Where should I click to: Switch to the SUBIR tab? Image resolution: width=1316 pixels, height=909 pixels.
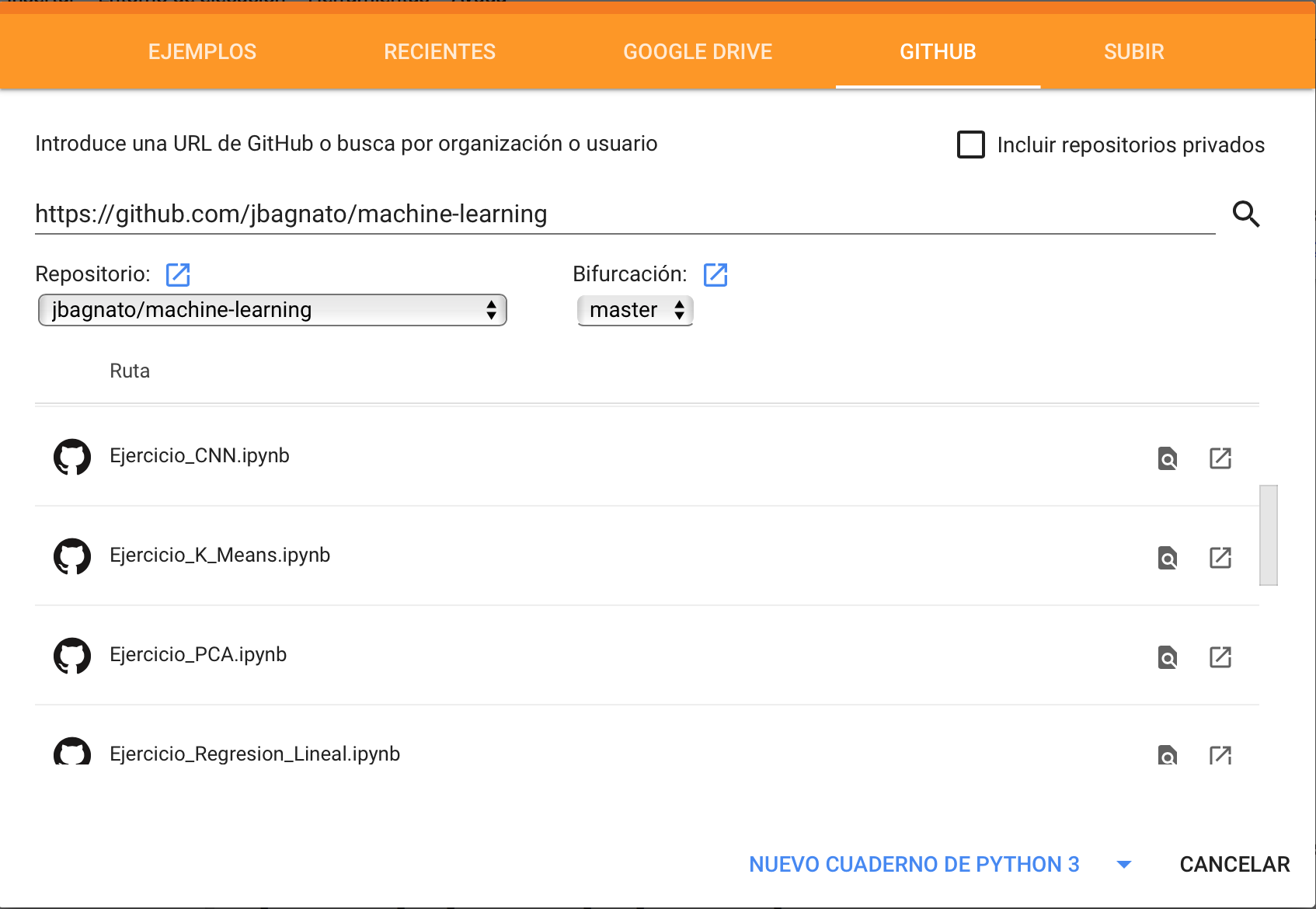(x=1134, y=51)
